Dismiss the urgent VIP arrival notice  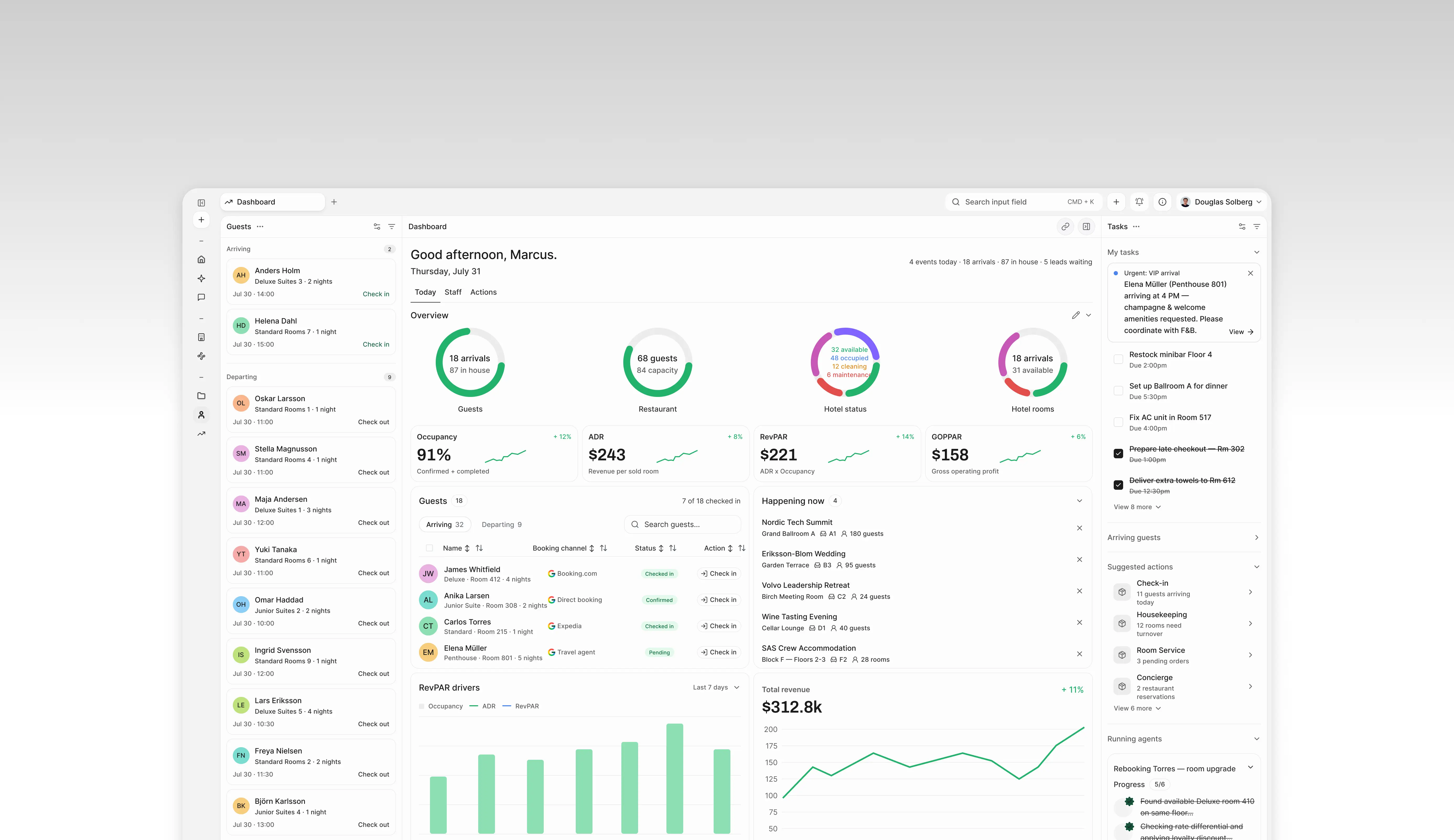click(x=1250, y=273)
